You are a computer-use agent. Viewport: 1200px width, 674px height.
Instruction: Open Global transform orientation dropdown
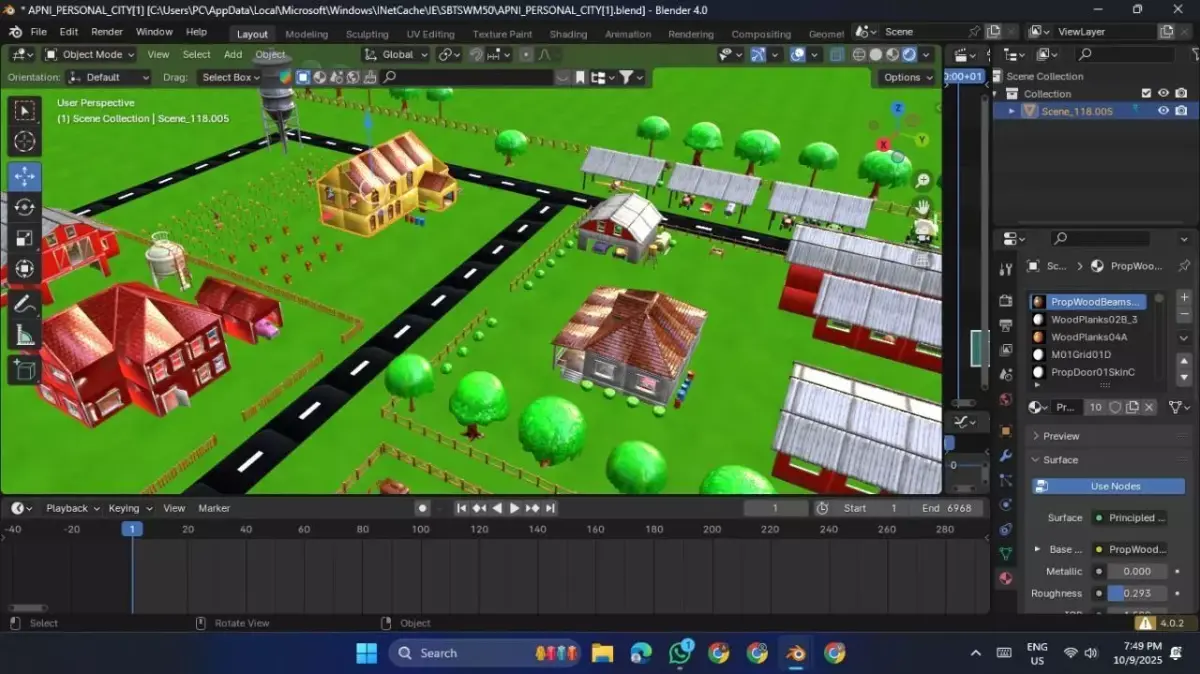click(x=397, y=54)
